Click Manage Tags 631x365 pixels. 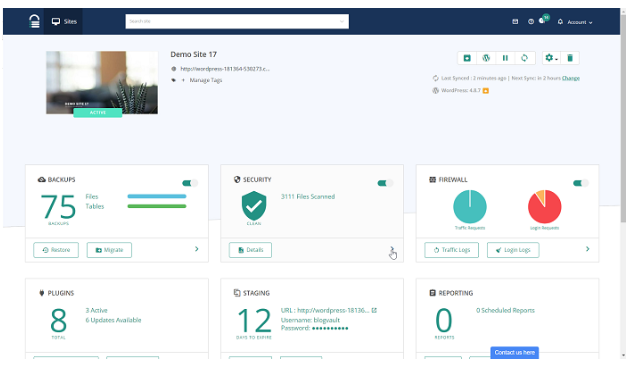206,80
